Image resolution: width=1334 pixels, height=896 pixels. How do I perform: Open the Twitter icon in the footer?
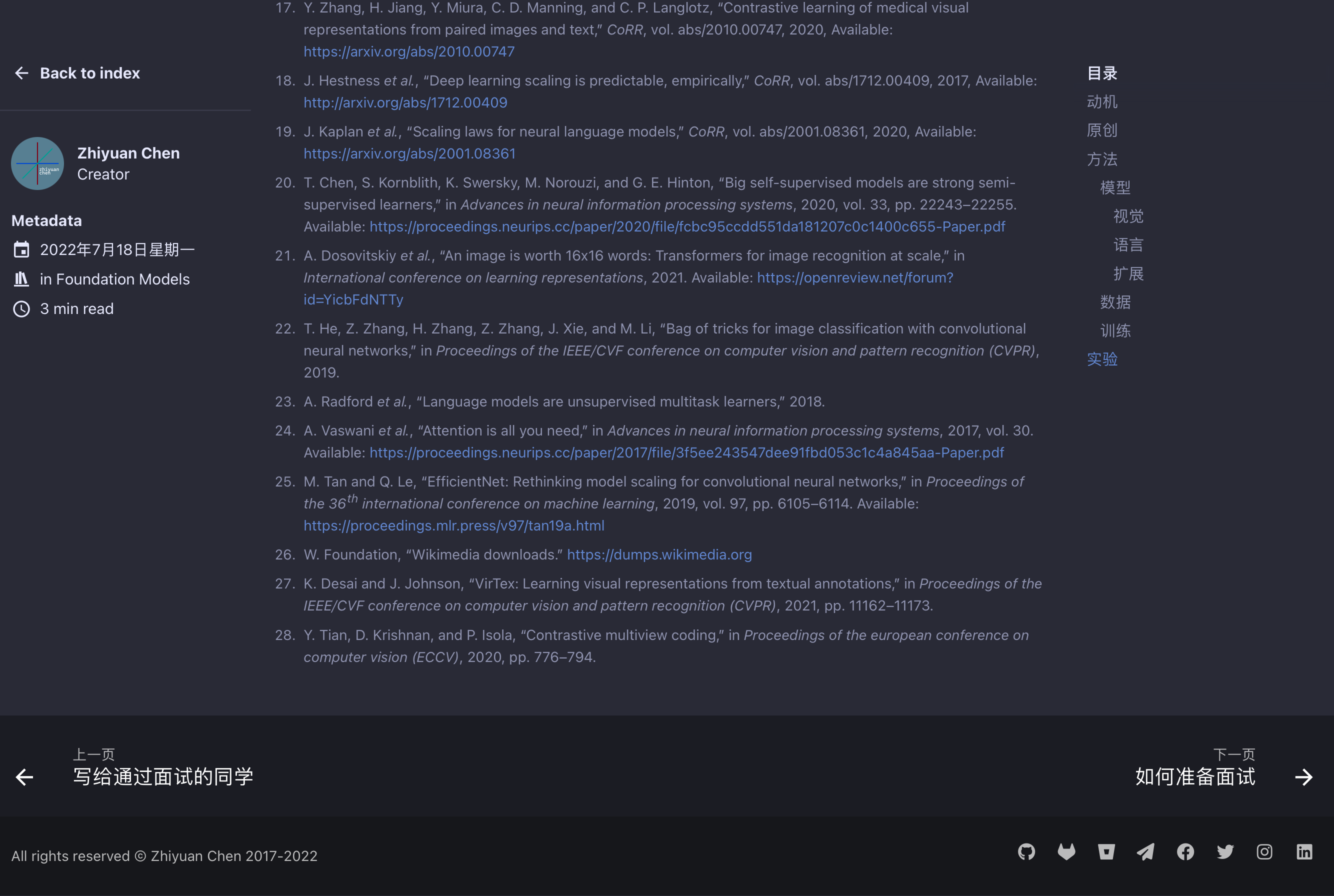point(1225,852)
